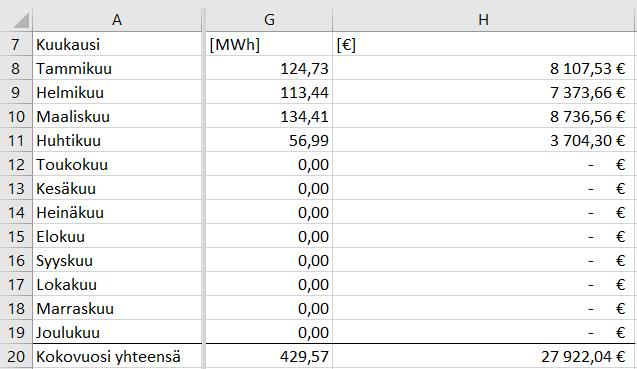Select row 7 header
637x369 pixels.
(x=16, y=44)
